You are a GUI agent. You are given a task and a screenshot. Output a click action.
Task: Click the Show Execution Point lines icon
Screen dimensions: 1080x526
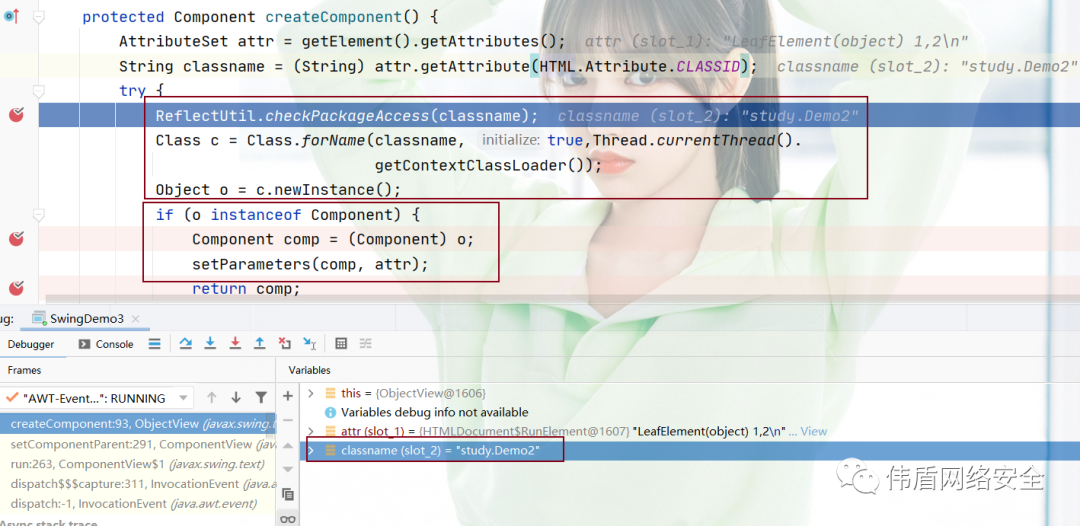click(155, 344)
